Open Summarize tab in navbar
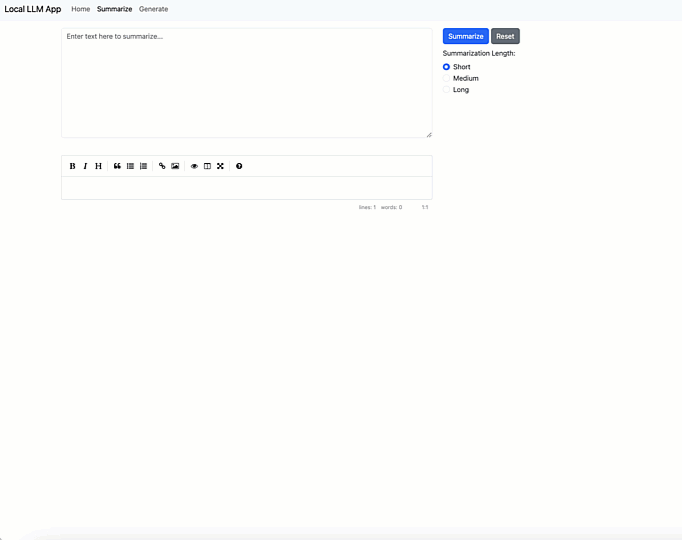This screenshot has width=682, height=540. click(x=114, y=9)
